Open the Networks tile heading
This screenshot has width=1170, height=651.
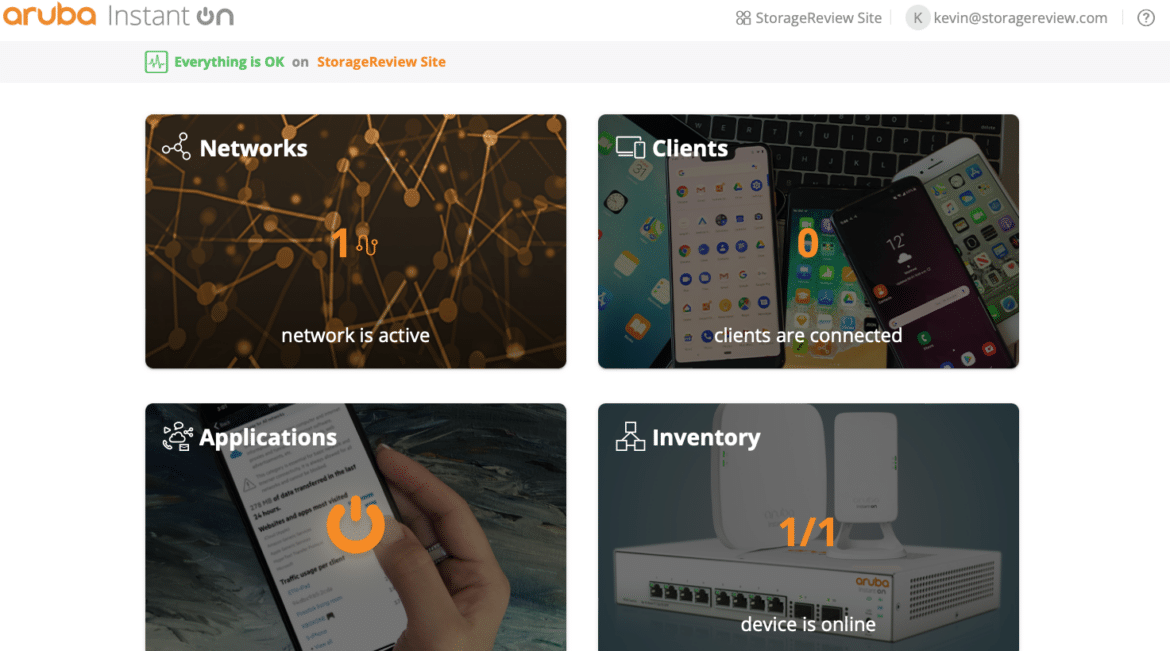[254, 148]
